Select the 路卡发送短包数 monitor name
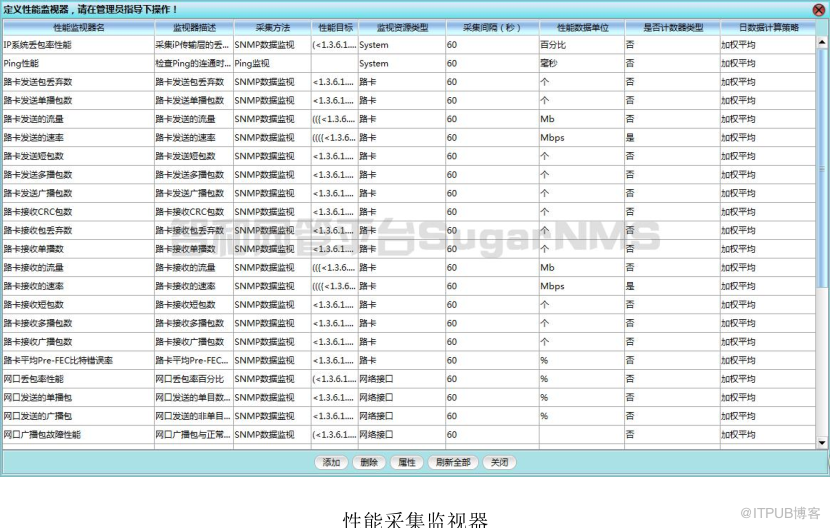Image resolution: width=830 pixels, height=528 pixels. point(33,156)
